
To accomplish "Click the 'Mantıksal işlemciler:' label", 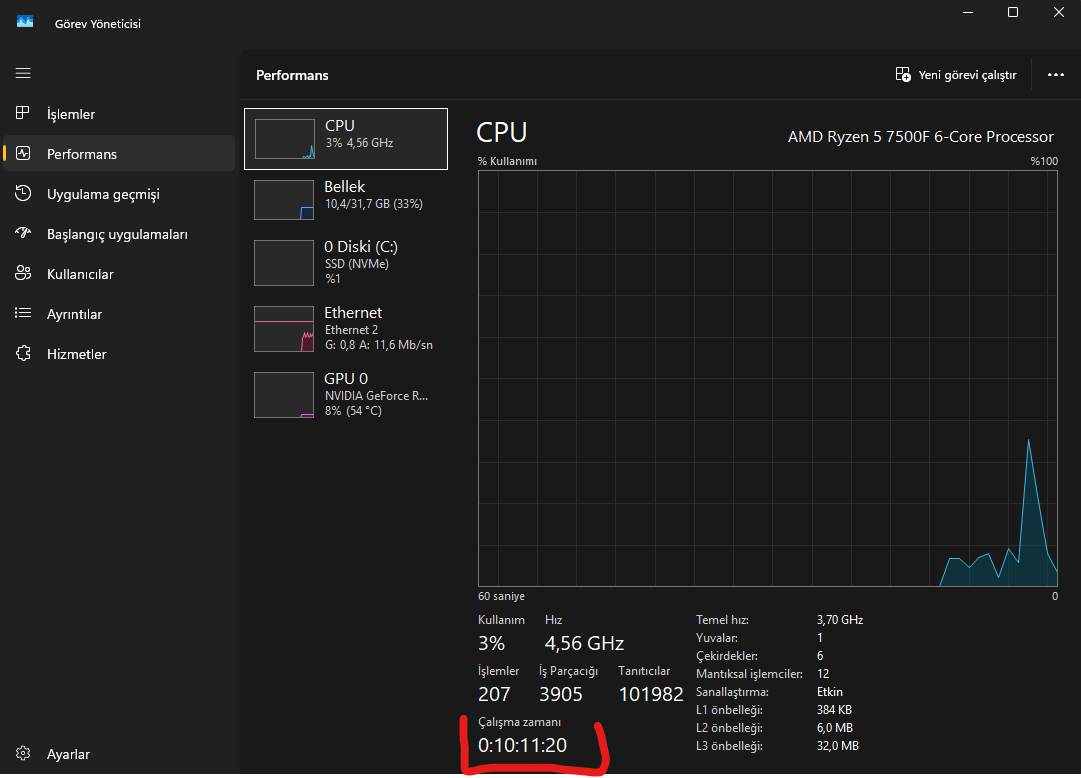I will (749, 673).
